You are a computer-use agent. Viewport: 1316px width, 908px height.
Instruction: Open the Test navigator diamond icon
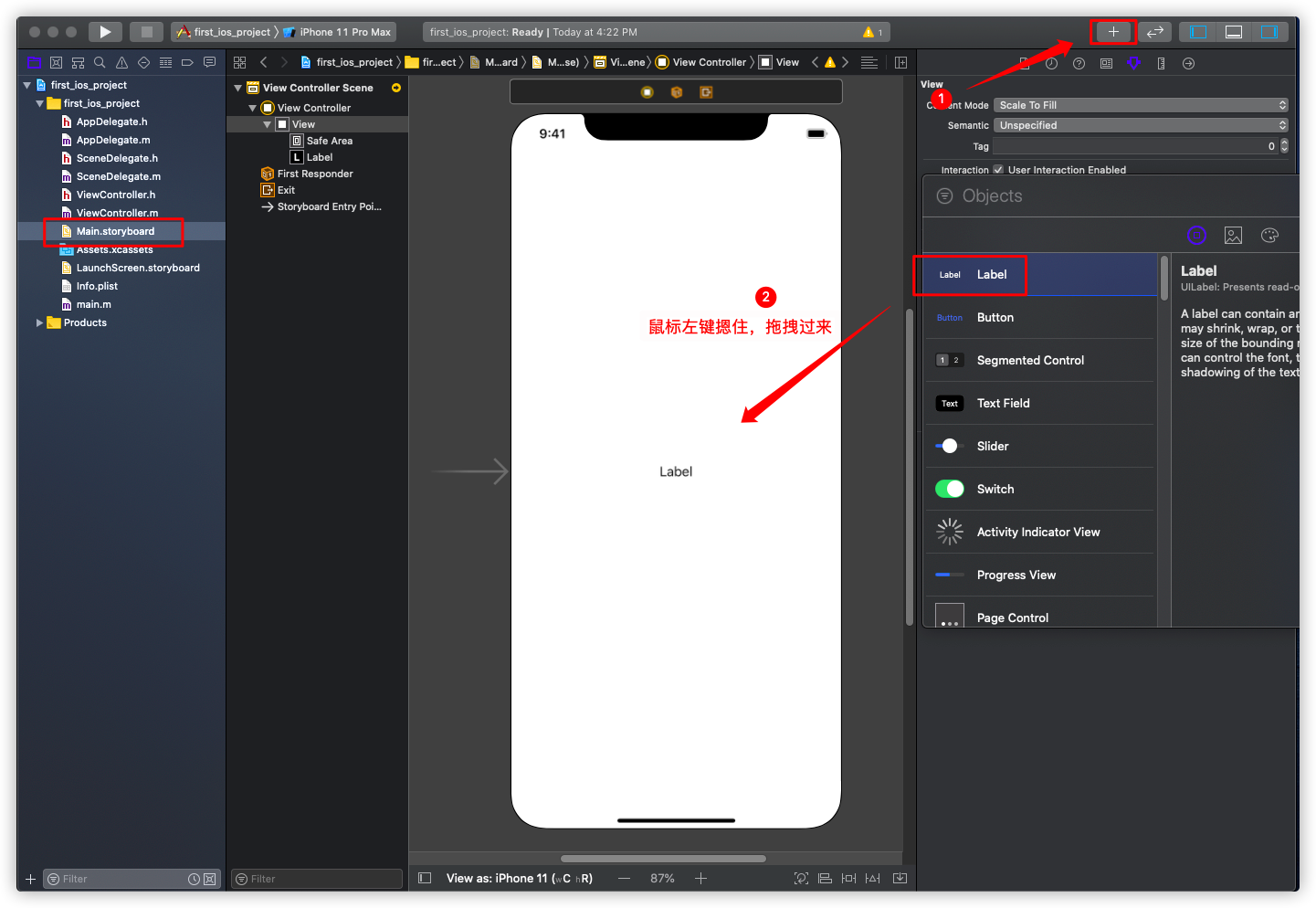143,63
